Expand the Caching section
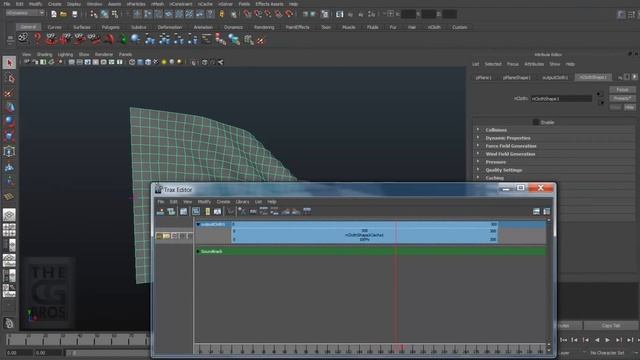Screen dimensions: 640x360 click(x=478, y=178)
